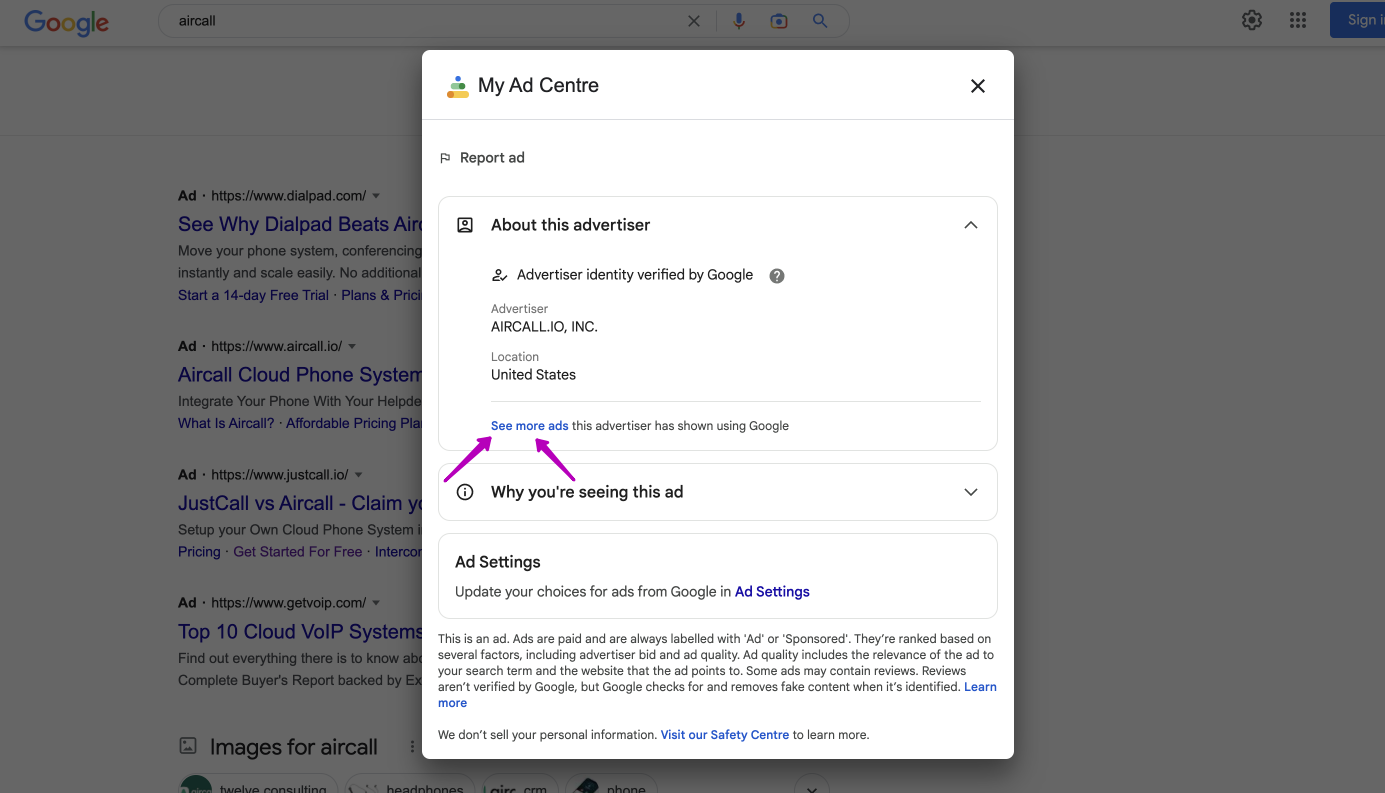This screenshot has height=793, width=1385.
Task: Open the Aircall Cloud Phone System ad
Action: [x=300, y=375]
